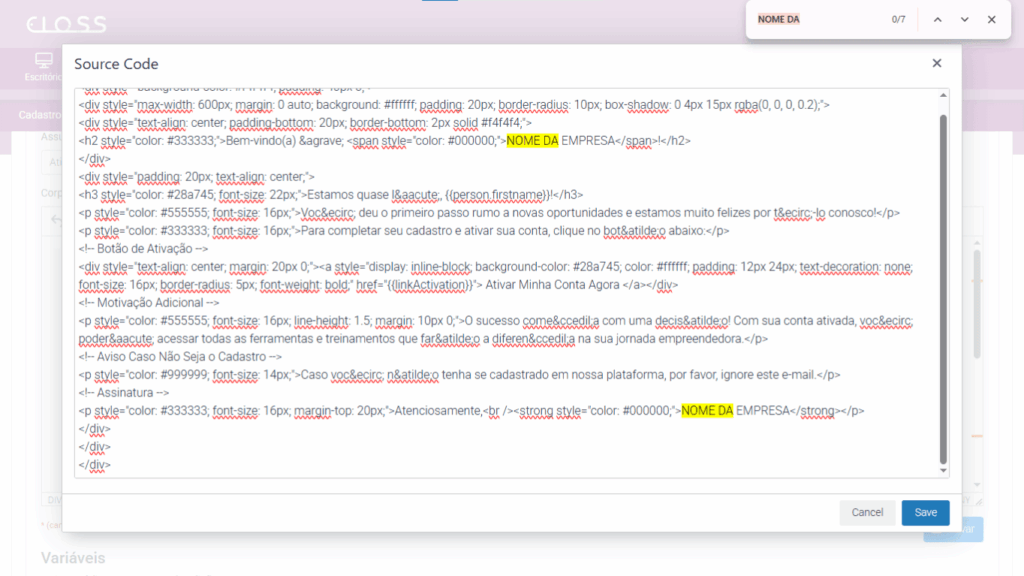Click the 0/7 match counter
Viewport: 1024px width, 576px height.
(x=898, y=20)
